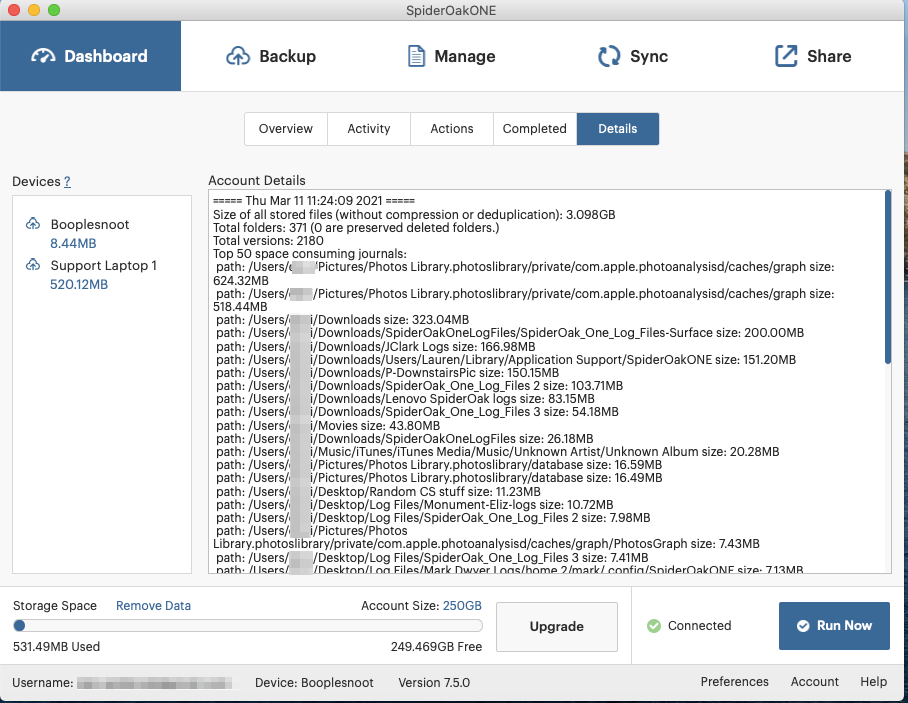Screen dimensions: 908x703
Task: Click the Share external arrow icon
Action: point(786,56)
